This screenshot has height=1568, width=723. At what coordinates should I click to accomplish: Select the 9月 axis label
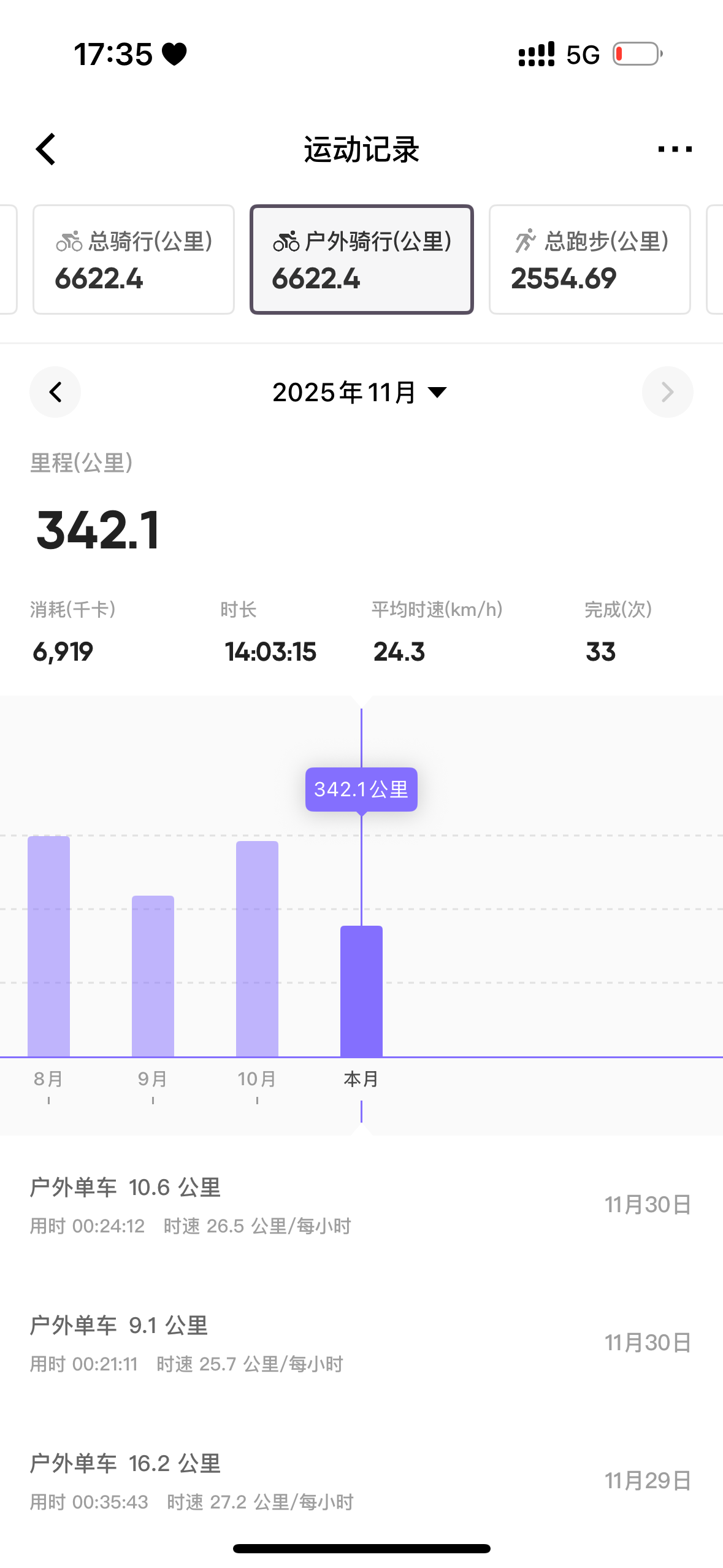(153, 1079)
